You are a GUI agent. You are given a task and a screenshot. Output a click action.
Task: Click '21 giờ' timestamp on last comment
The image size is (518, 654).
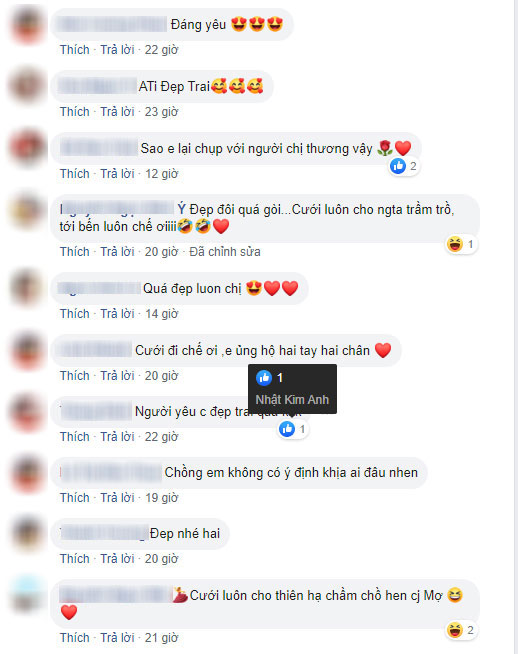click(x=161, y=638)
